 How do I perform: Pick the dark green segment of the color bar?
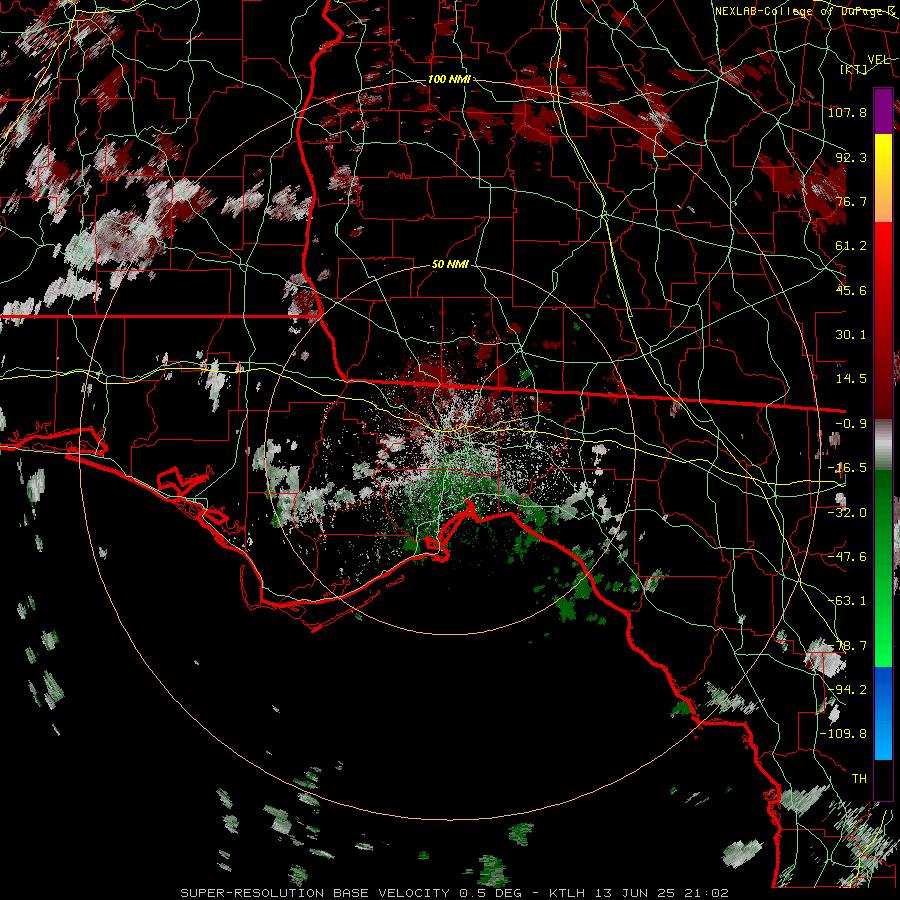883,505
